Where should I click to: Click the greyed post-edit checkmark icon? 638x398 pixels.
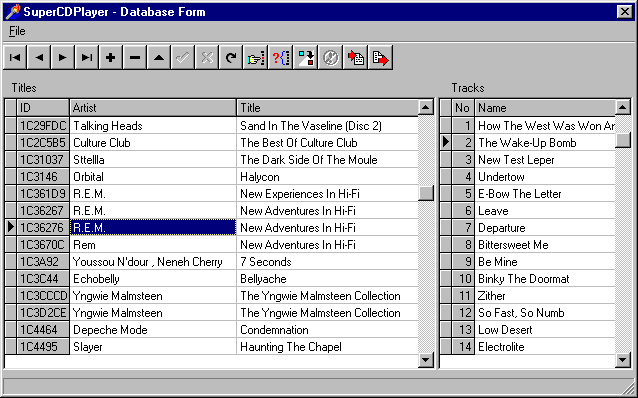[183, 58]
